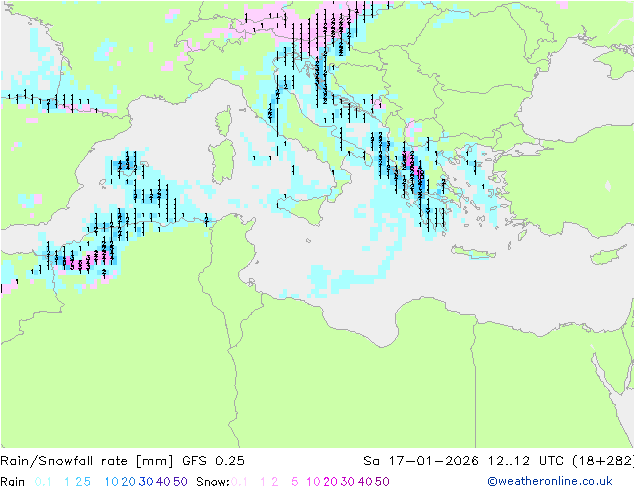634x490 pixels.
Task: Click the forecast date "Sa 17-01-2026"
Action: (x=421, y=461)
